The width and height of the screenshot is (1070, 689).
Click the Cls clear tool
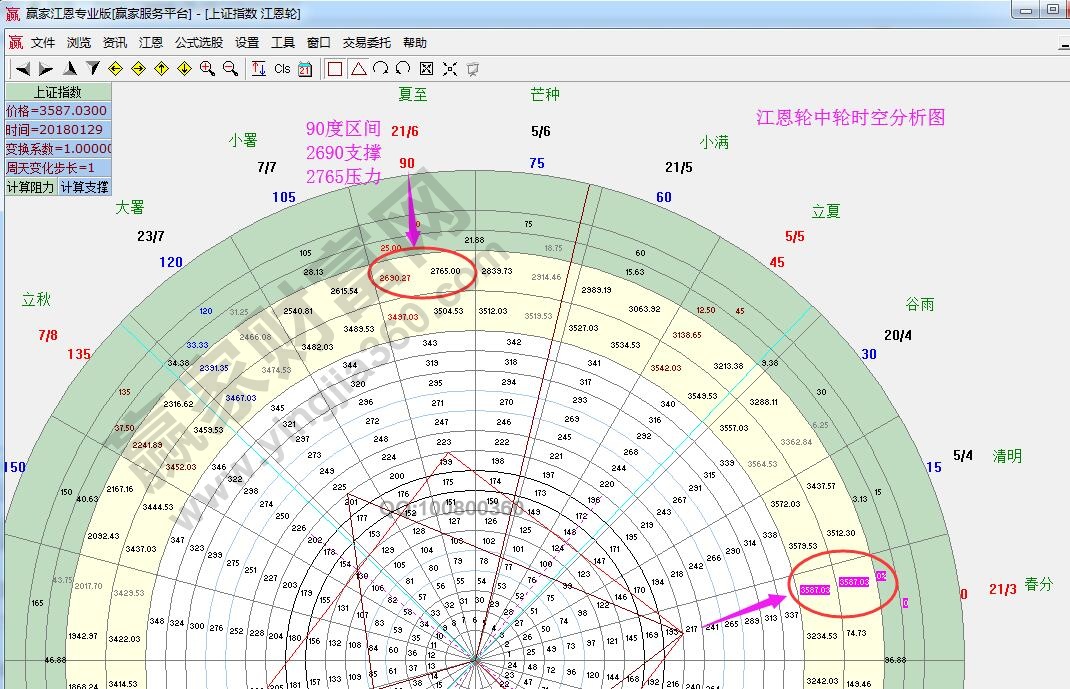pyautogui.click(x=281, y=68)
